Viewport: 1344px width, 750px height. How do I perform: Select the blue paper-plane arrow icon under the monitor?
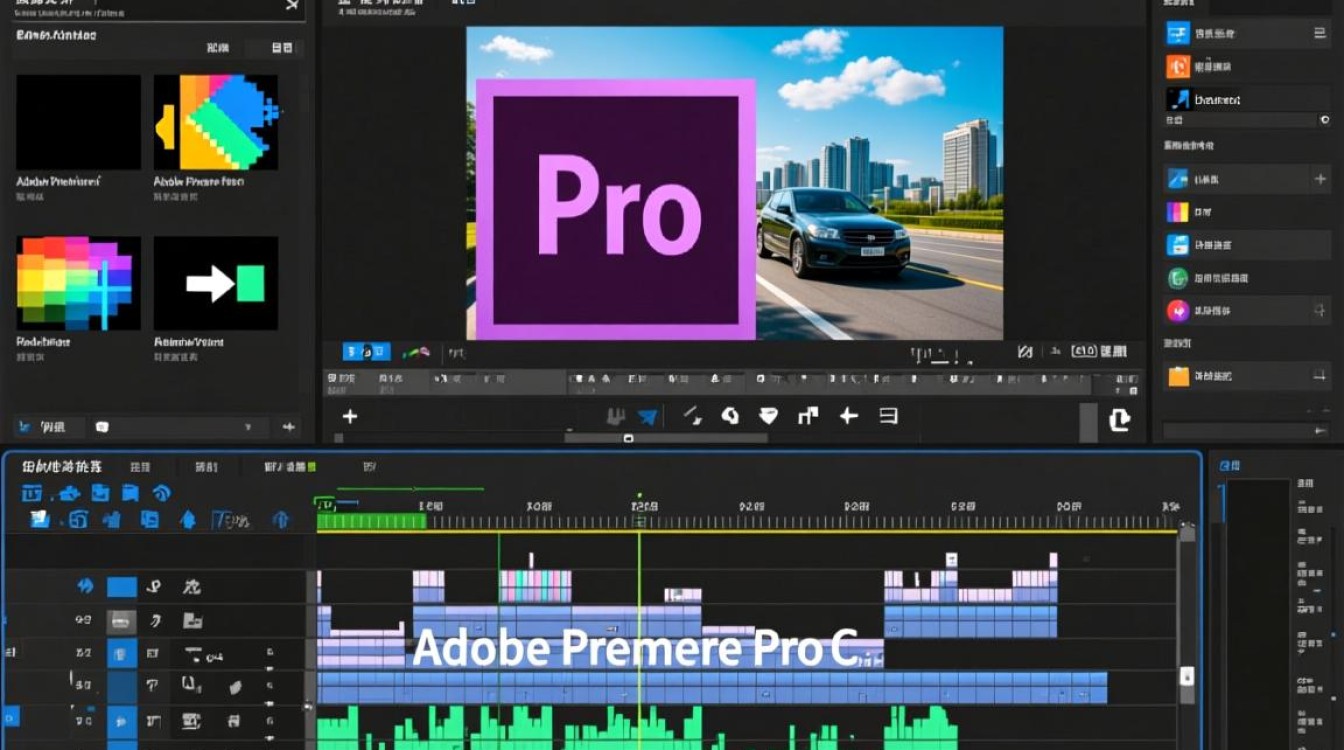click(x=648, y=416)
